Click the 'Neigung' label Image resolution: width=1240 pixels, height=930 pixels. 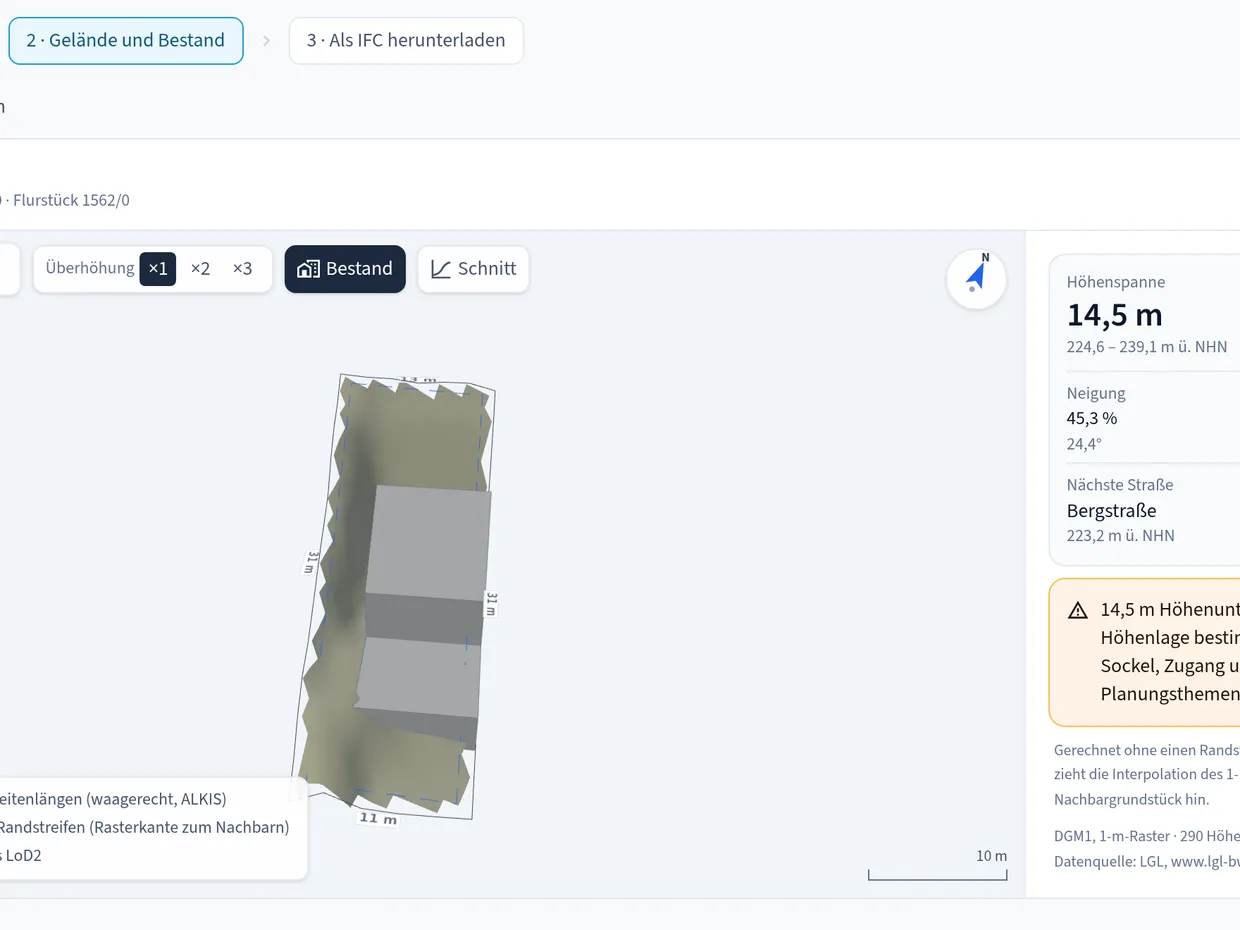(1096, 393)
